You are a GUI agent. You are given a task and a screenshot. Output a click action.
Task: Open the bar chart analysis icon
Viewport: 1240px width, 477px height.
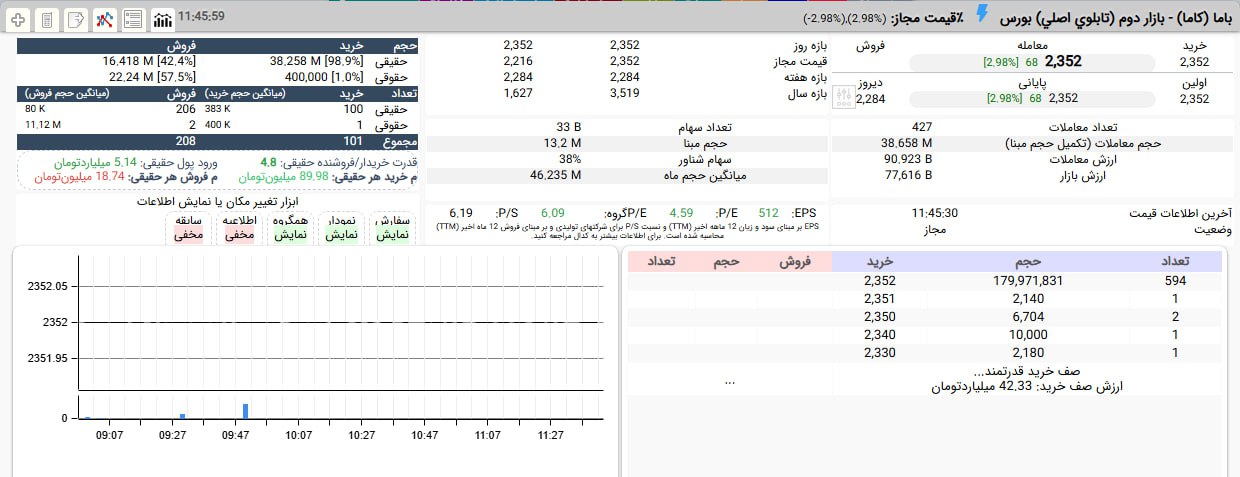[x=162, y=19]
